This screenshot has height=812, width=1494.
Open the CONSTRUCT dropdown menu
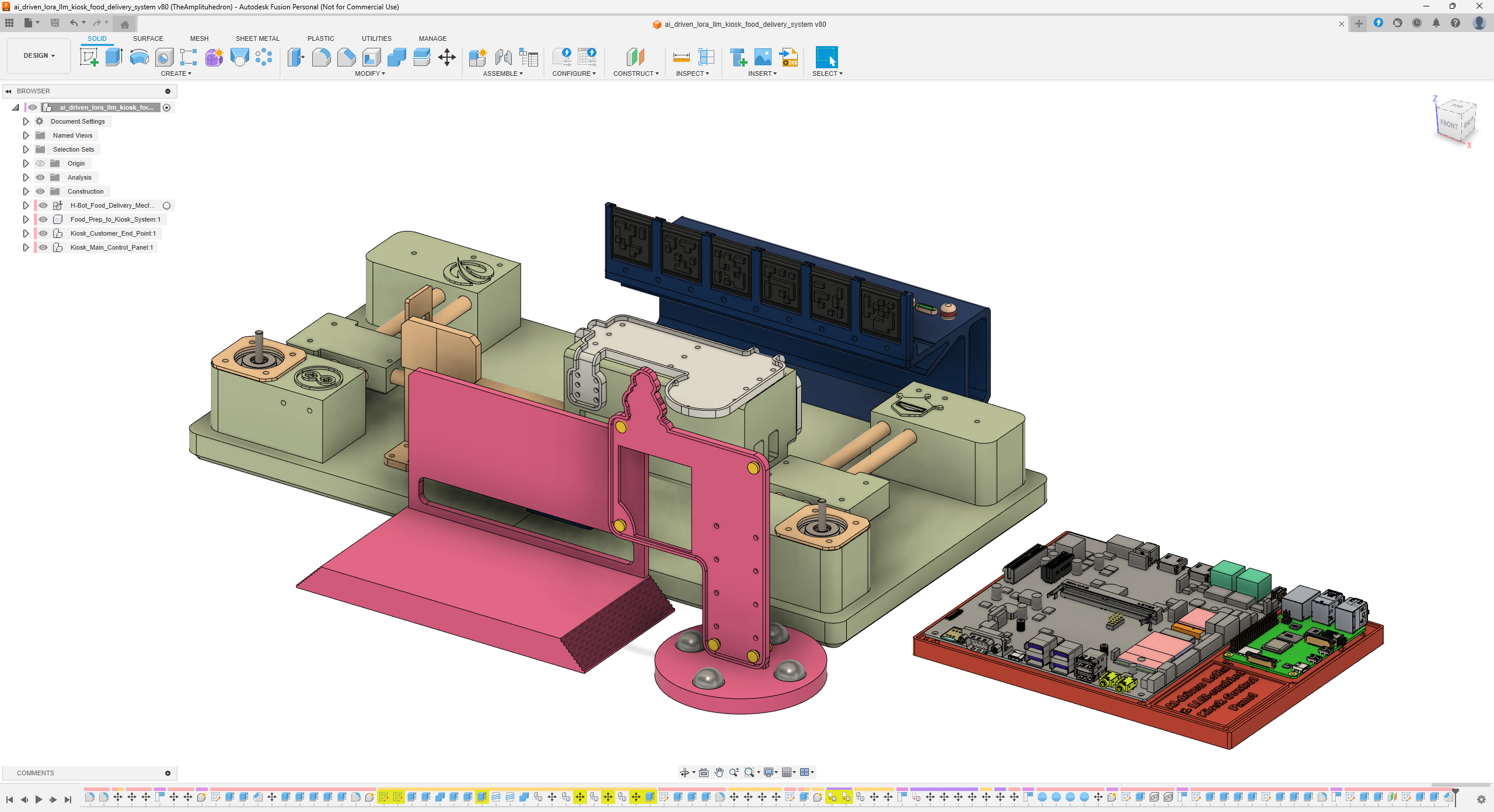click(x=636, y=73)
